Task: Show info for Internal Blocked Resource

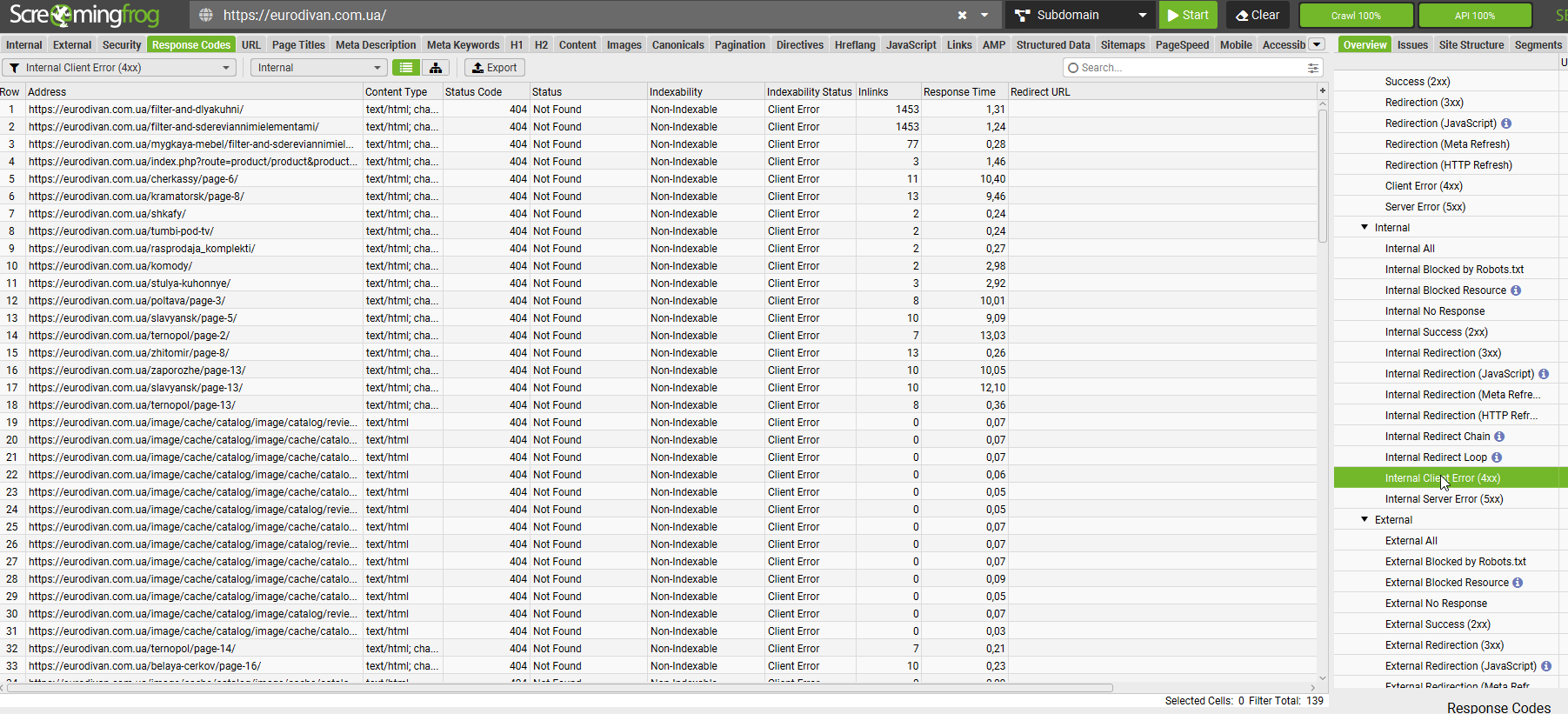Action: point(1516,290)
